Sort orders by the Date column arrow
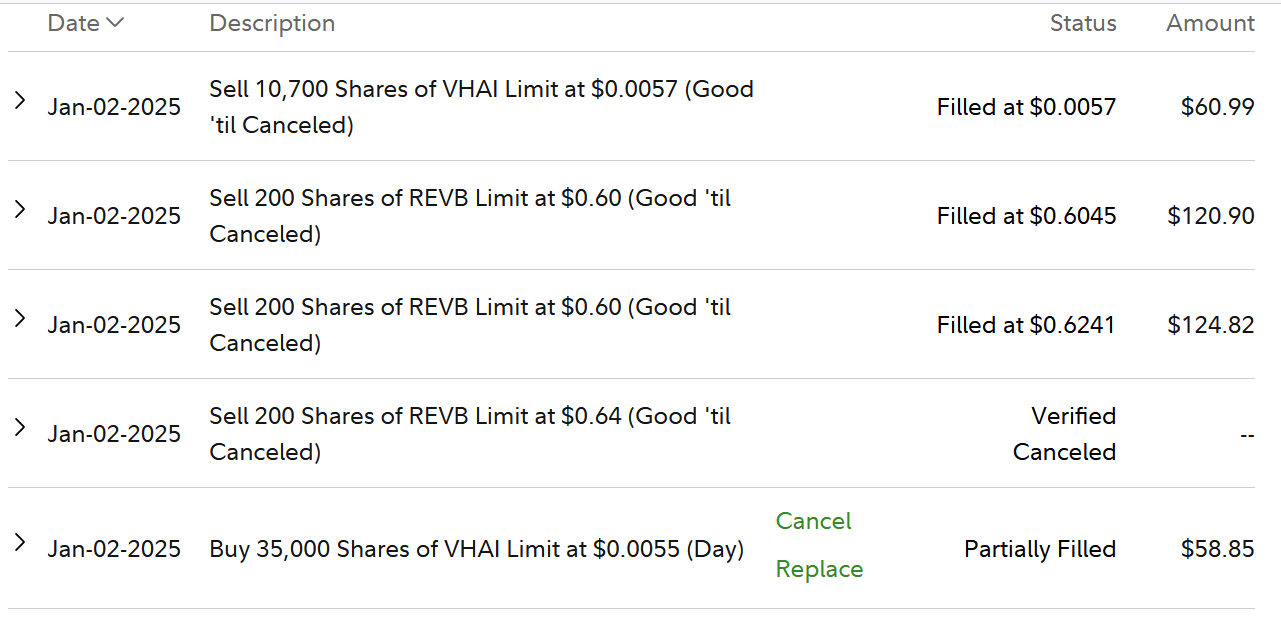1281x618 pixels. pyautogui.click(x=114, y=23)
